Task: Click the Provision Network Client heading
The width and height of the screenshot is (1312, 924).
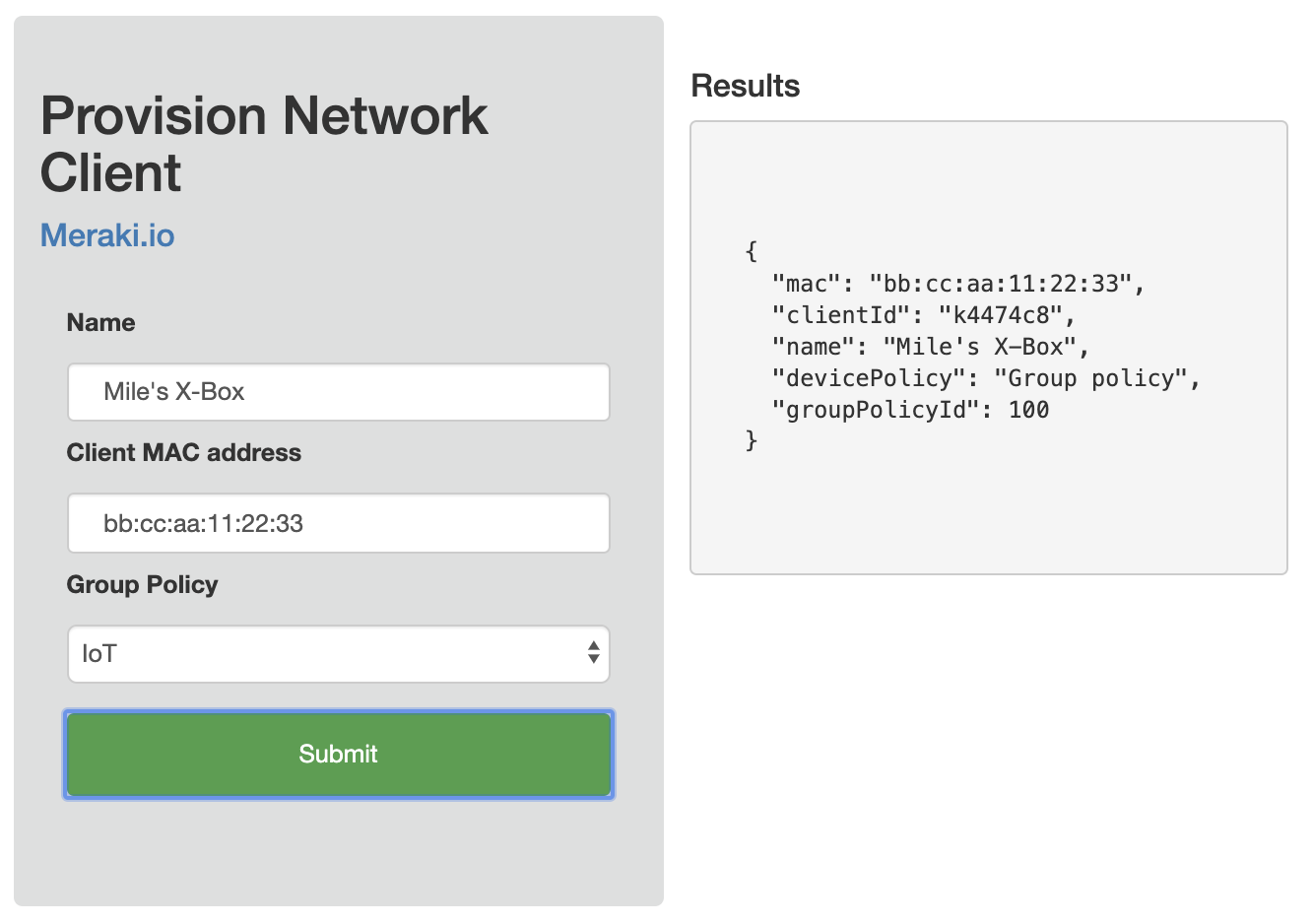Action: coord(263,144)
